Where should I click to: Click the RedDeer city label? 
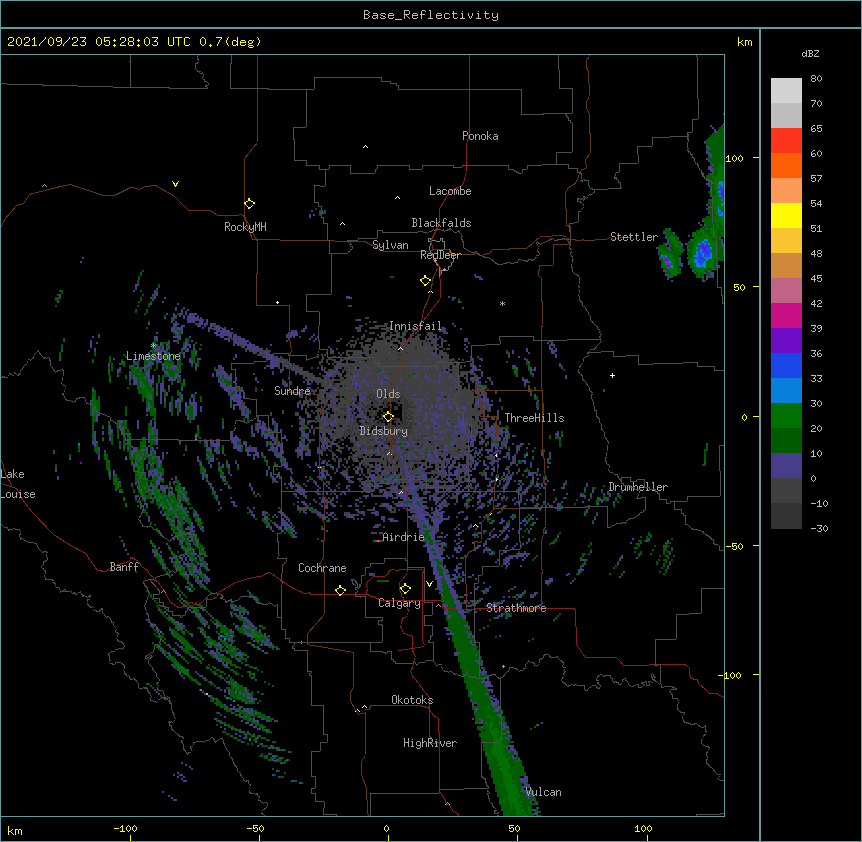[x=440, y=255]
